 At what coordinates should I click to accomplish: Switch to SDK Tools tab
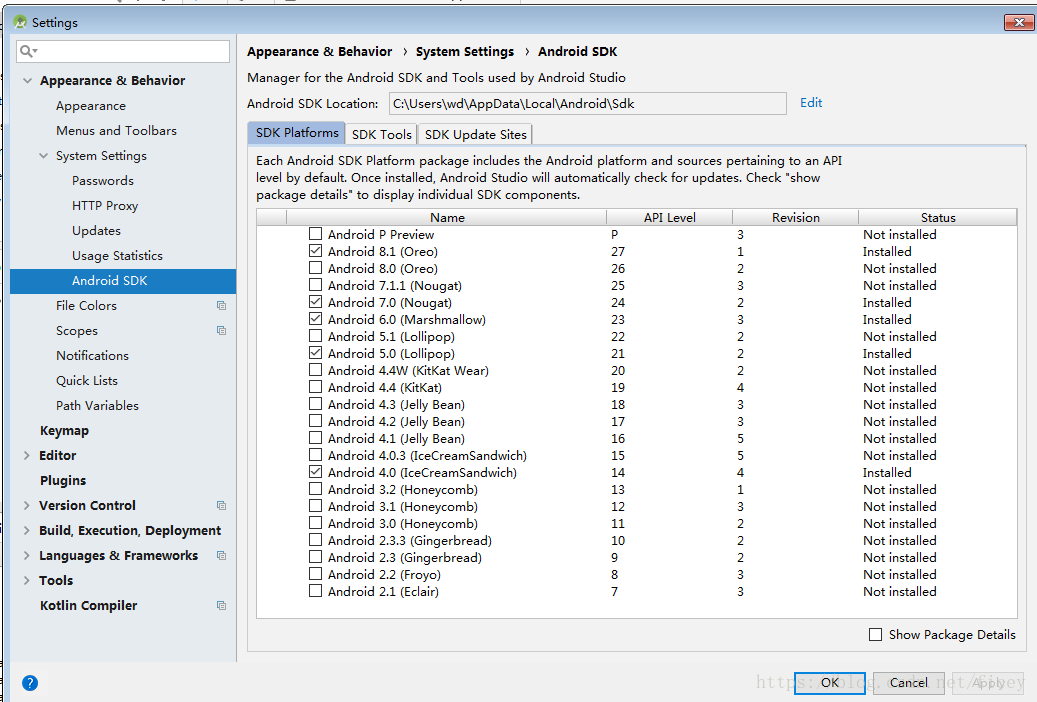(x=382, y=134)
